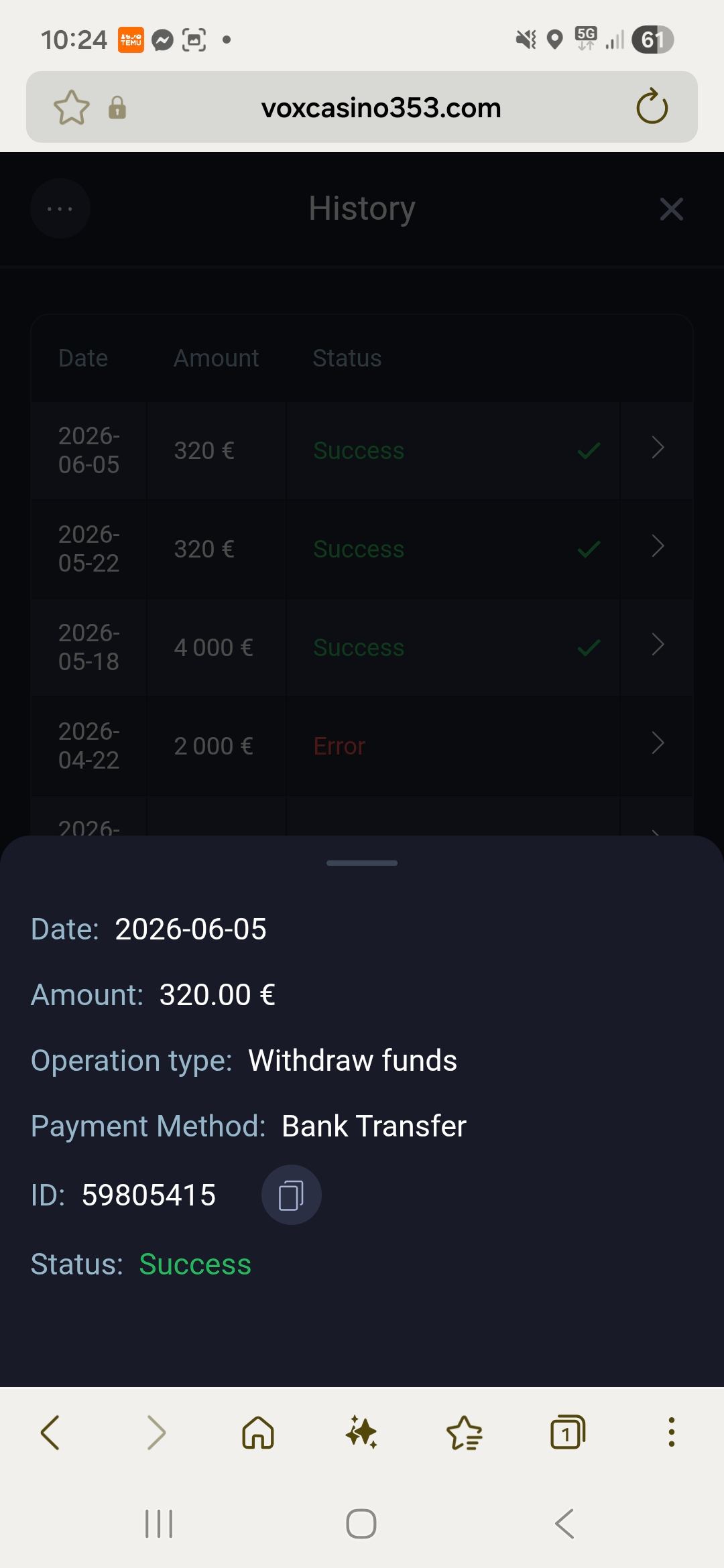Screen dimensions: 724x1568
Task: Tap the voxcasino353.com address field
Action: pyautogui.click(x=381, y=108)
